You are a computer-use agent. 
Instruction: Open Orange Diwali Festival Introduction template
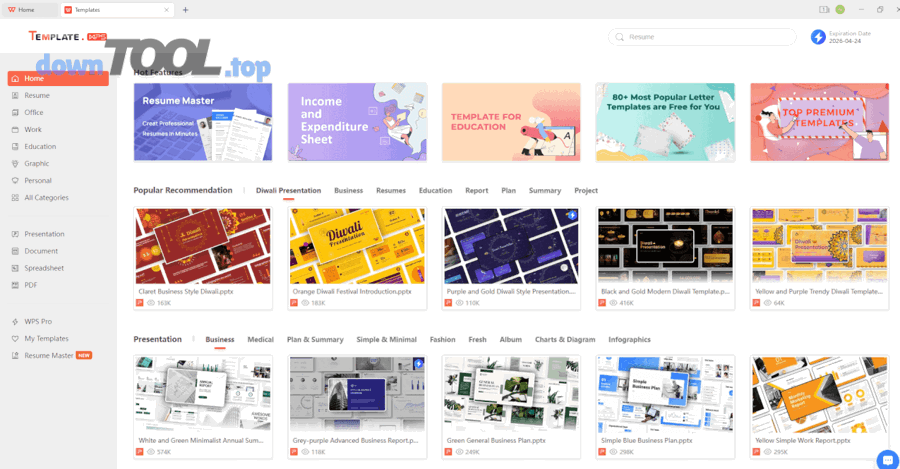coord(357,258)
